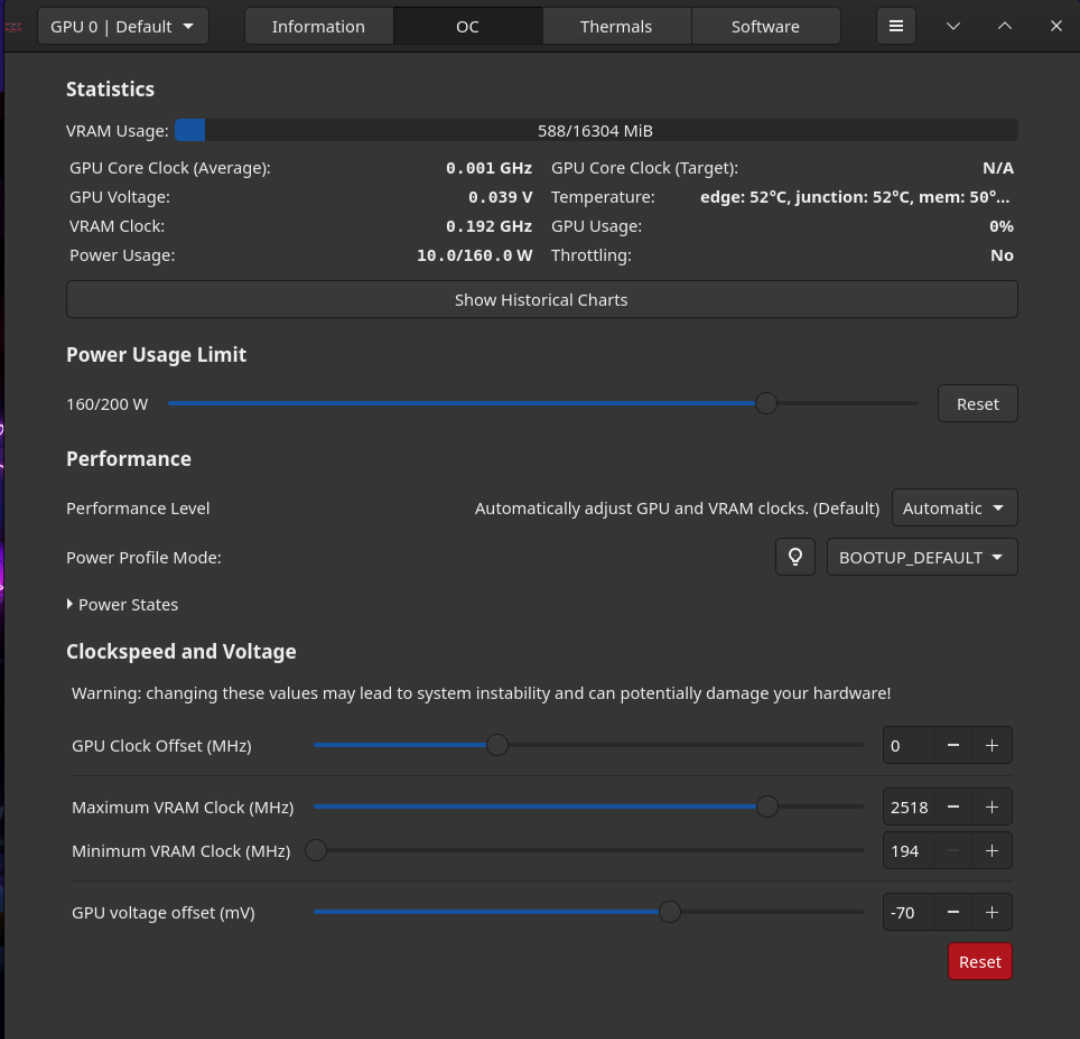1080x1039 pixels.
Task: Increase GPU voltage offset with plus
Action: (x=991, y=912)
